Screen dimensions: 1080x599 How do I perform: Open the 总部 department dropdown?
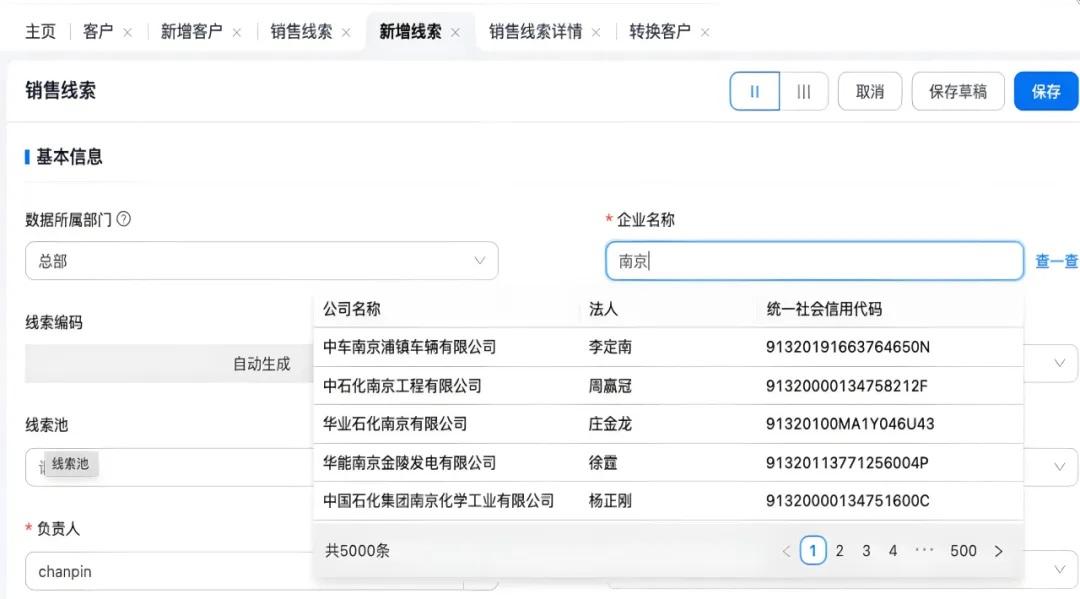coord(480,260)
